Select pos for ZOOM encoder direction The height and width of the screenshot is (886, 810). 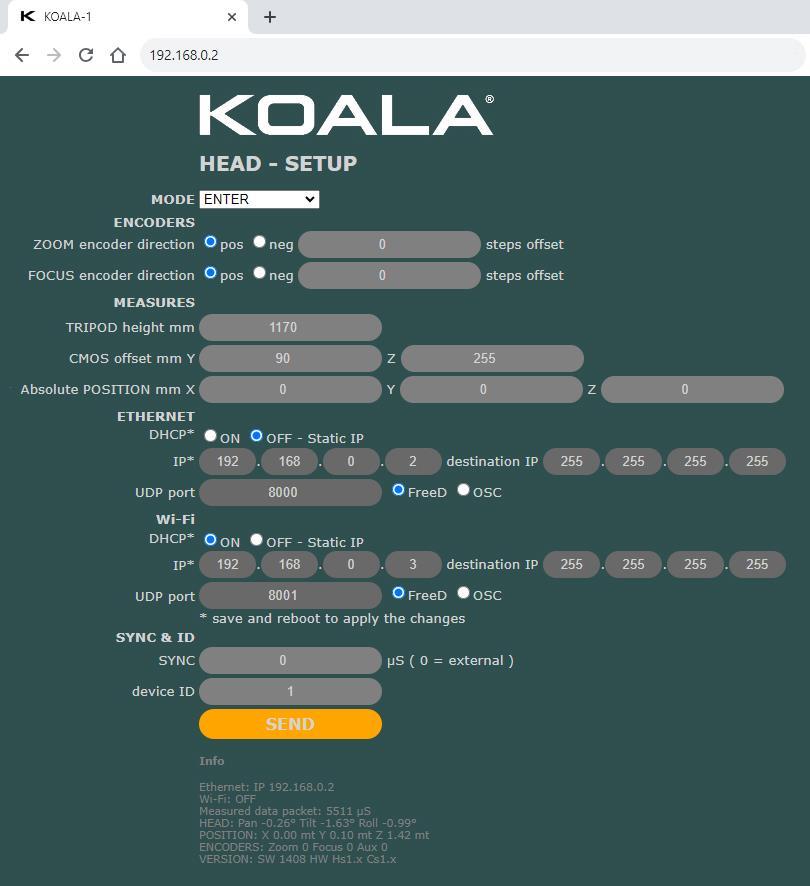pyautogui.click(x=210, y=242)
